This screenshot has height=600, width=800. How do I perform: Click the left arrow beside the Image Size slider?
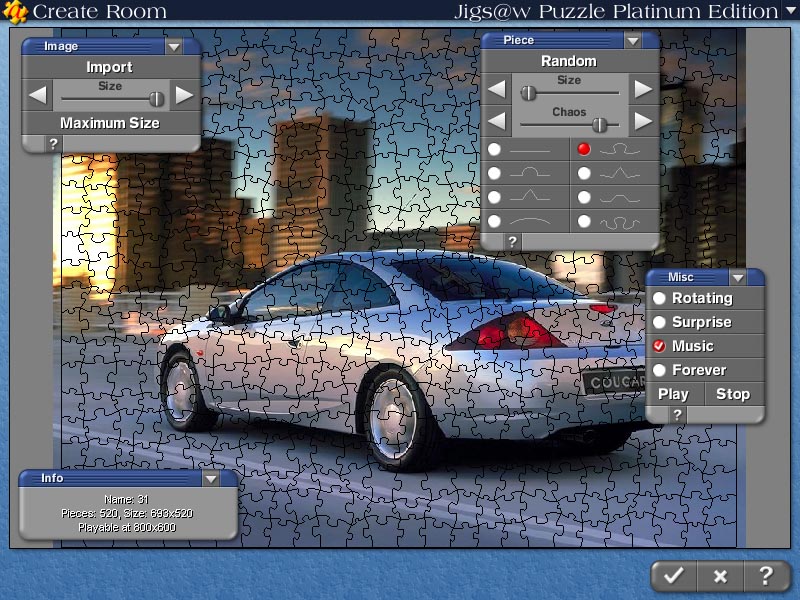[37, 93]
